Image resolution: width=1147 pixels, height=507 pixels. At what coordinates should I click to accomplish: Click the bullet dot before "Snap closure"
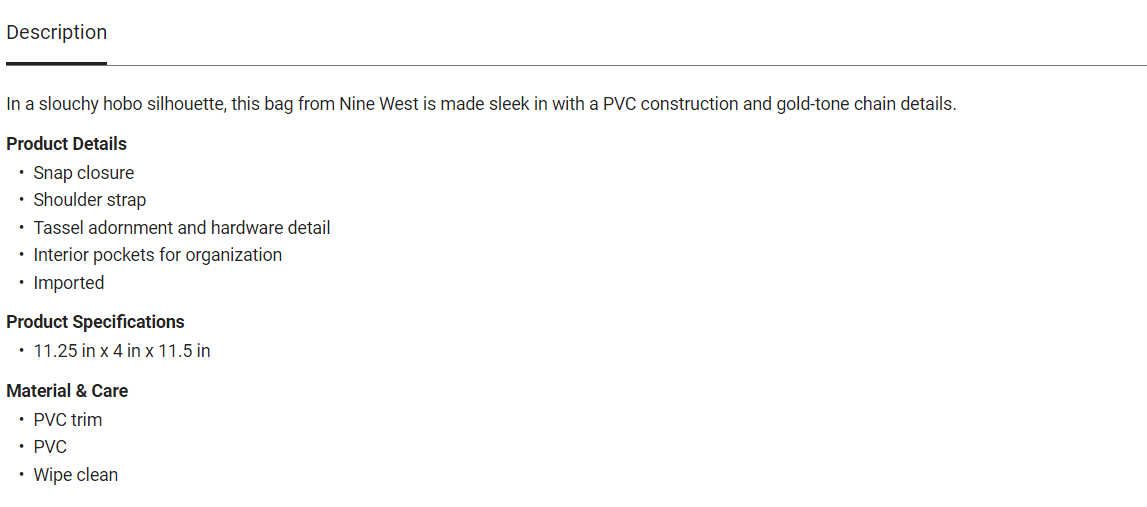click(x=21, y=173)
